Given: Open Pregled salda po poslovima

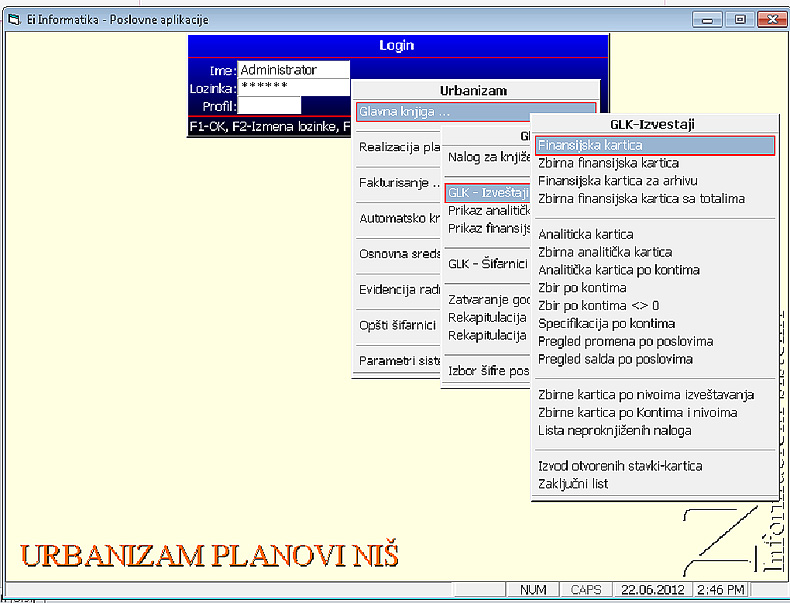Looking at the screenshot, I should coord(615,359).
